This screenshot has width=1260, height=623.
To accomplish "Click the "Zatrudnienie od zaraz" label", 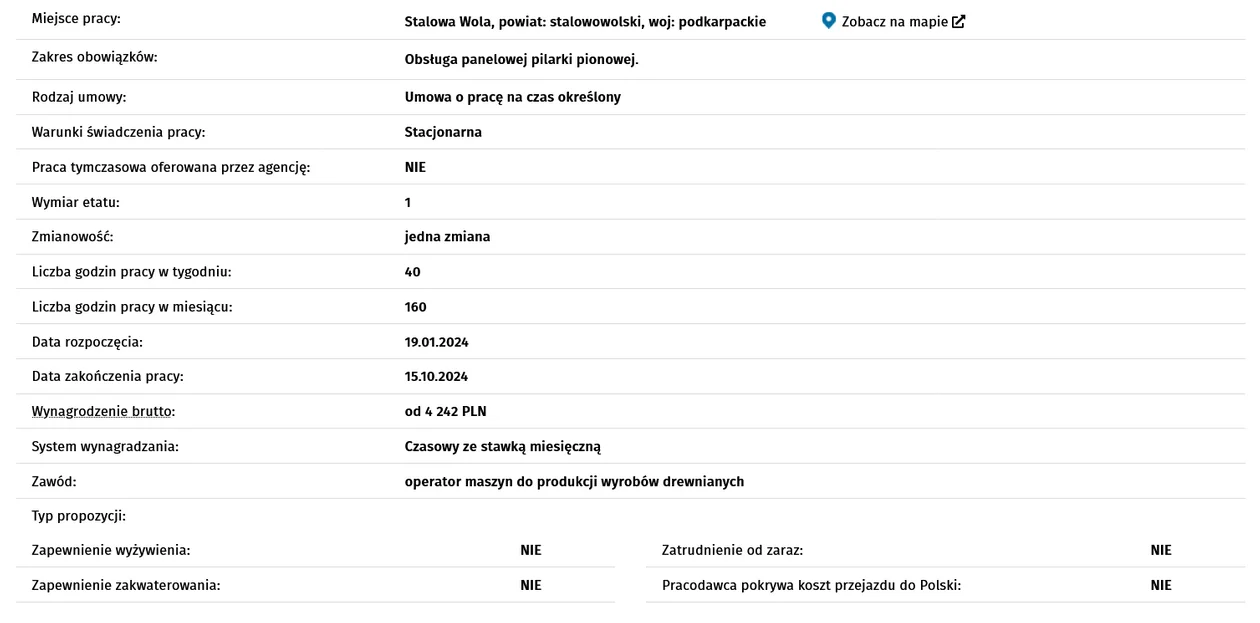I will (x=732, y=550).
